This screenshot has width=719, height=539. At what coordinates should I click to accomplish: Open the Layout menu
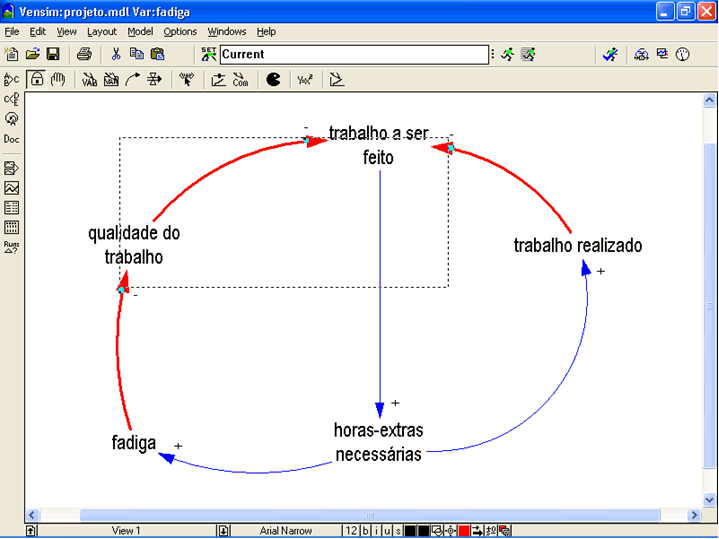point(102,32)
